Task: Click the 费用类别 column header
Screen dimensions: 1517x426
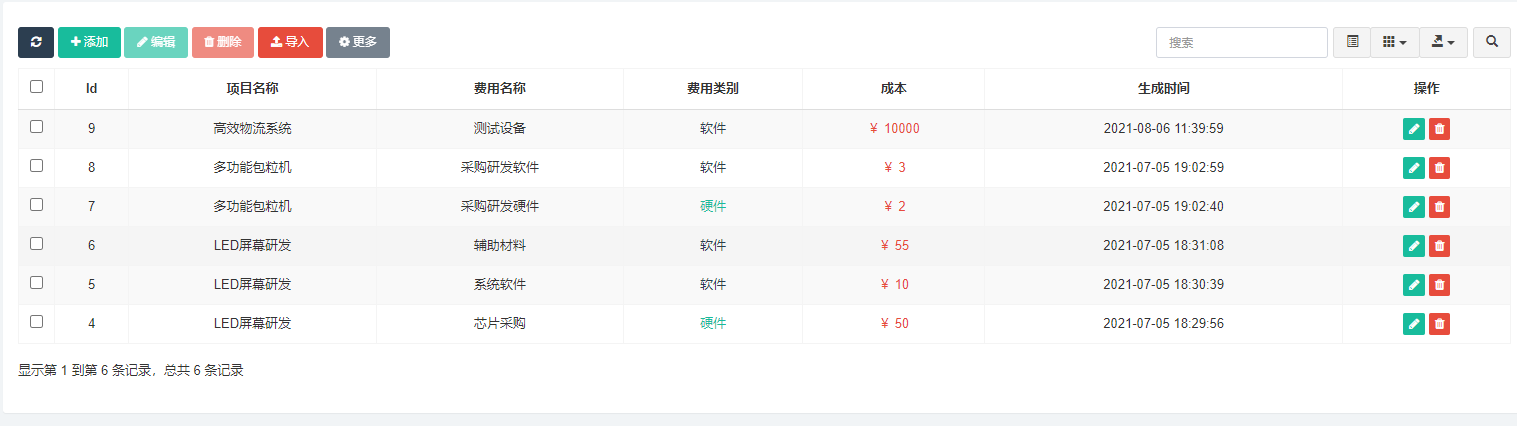Action: 712,88
